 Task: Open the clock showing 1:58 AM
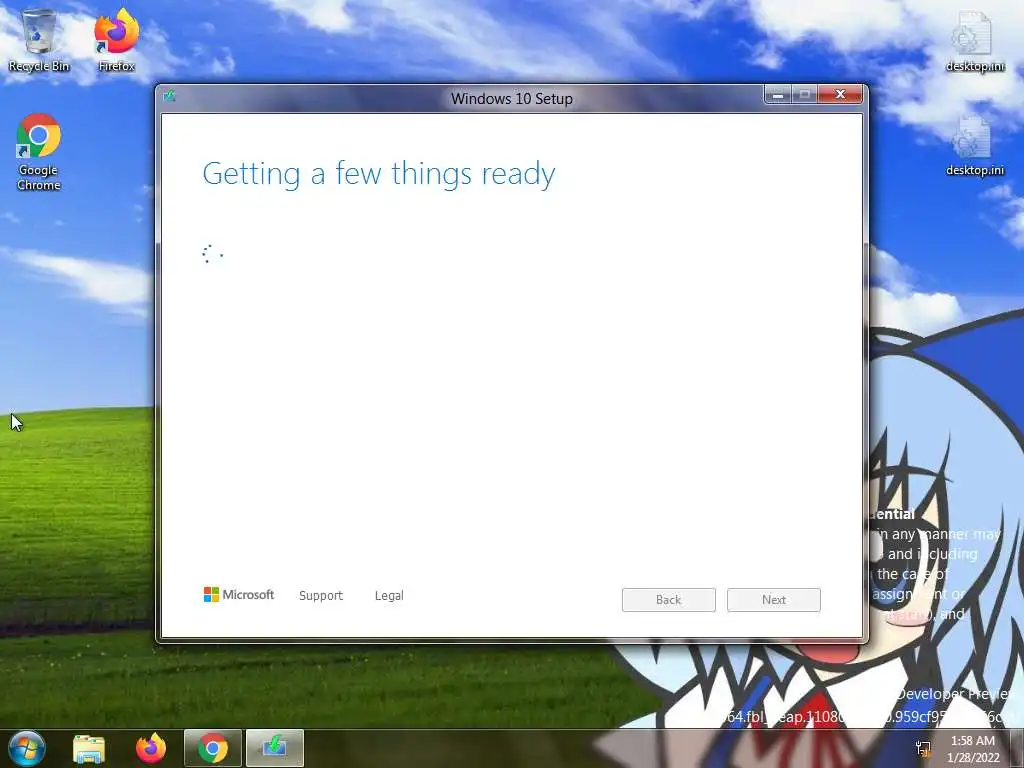tap(973, 749)
